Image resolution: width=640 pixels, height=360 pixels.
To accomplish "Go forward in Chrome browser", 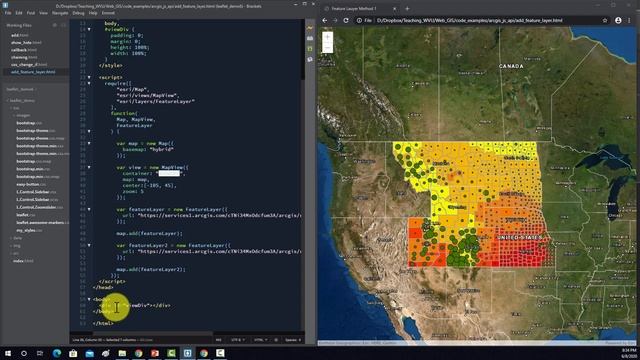I will point(335,20).
